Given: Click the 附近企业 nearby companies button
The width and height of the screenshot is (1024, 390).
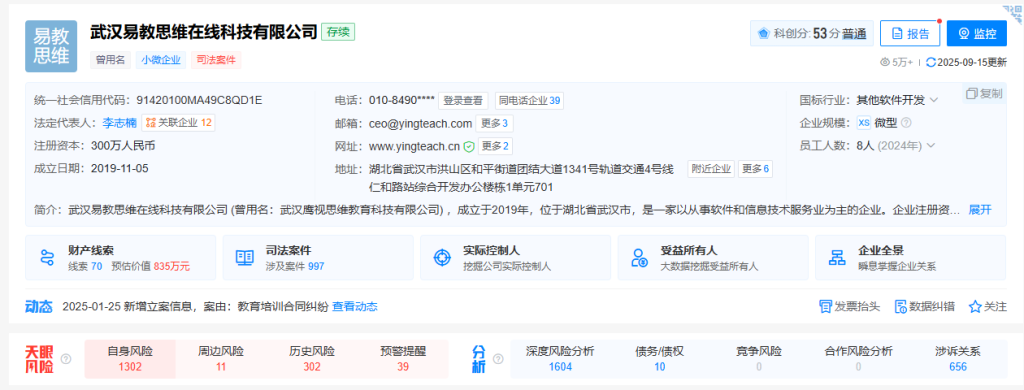Looking at the screenshot, I should 711,169.
